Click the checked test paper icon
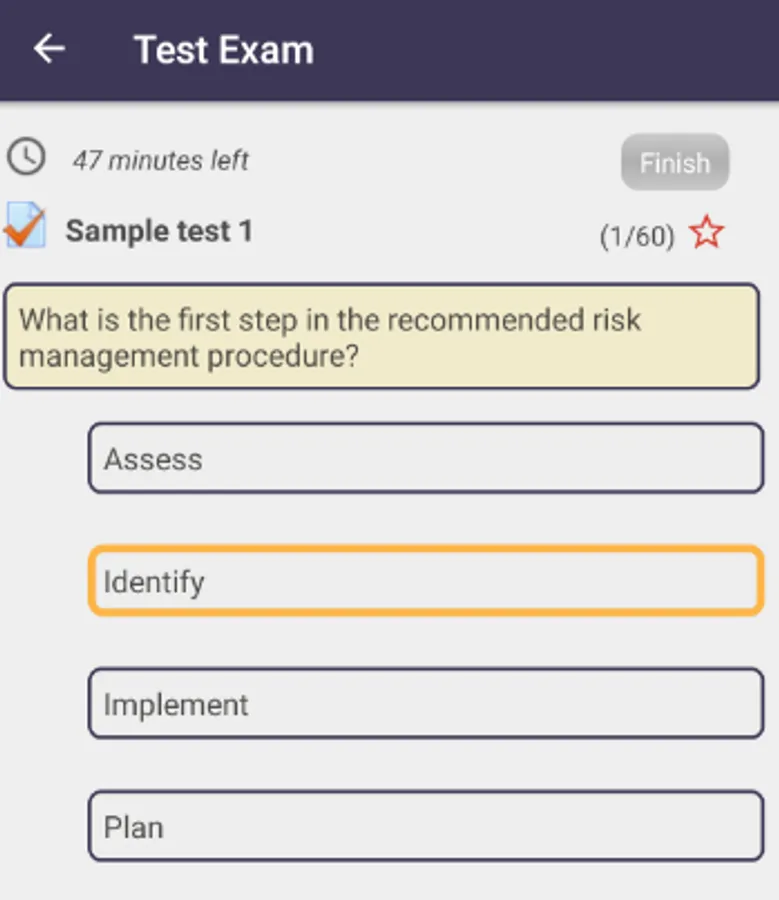The image size is (779, 900). 26,228
